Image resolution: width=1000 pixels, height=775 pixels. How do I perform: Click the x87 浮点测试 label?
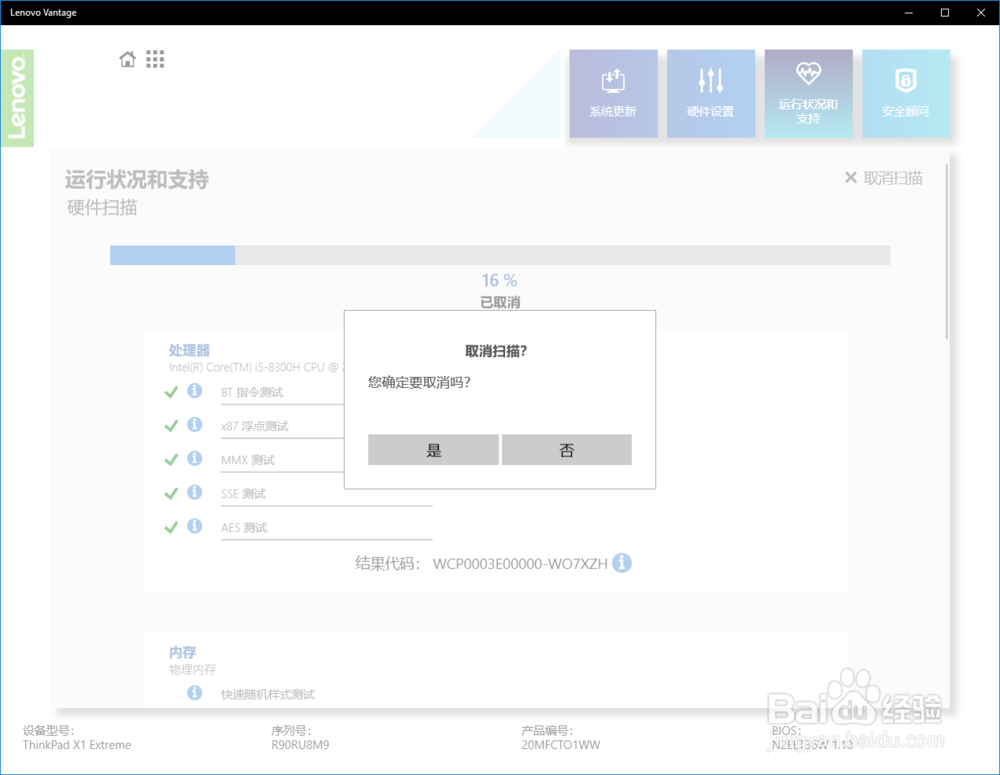pyautogui.click(x=254, y=426)
